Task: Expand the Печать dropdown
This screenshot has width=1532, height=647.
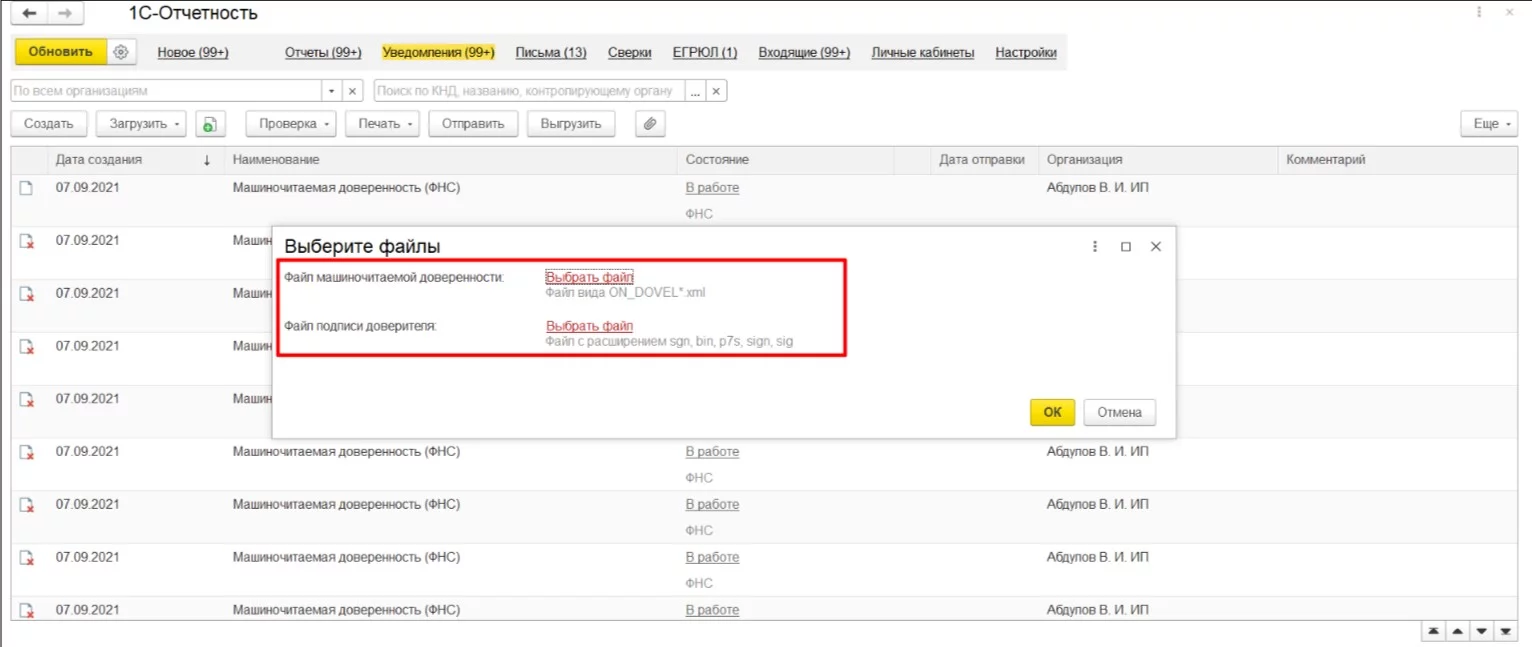Action: click(386, 124)
